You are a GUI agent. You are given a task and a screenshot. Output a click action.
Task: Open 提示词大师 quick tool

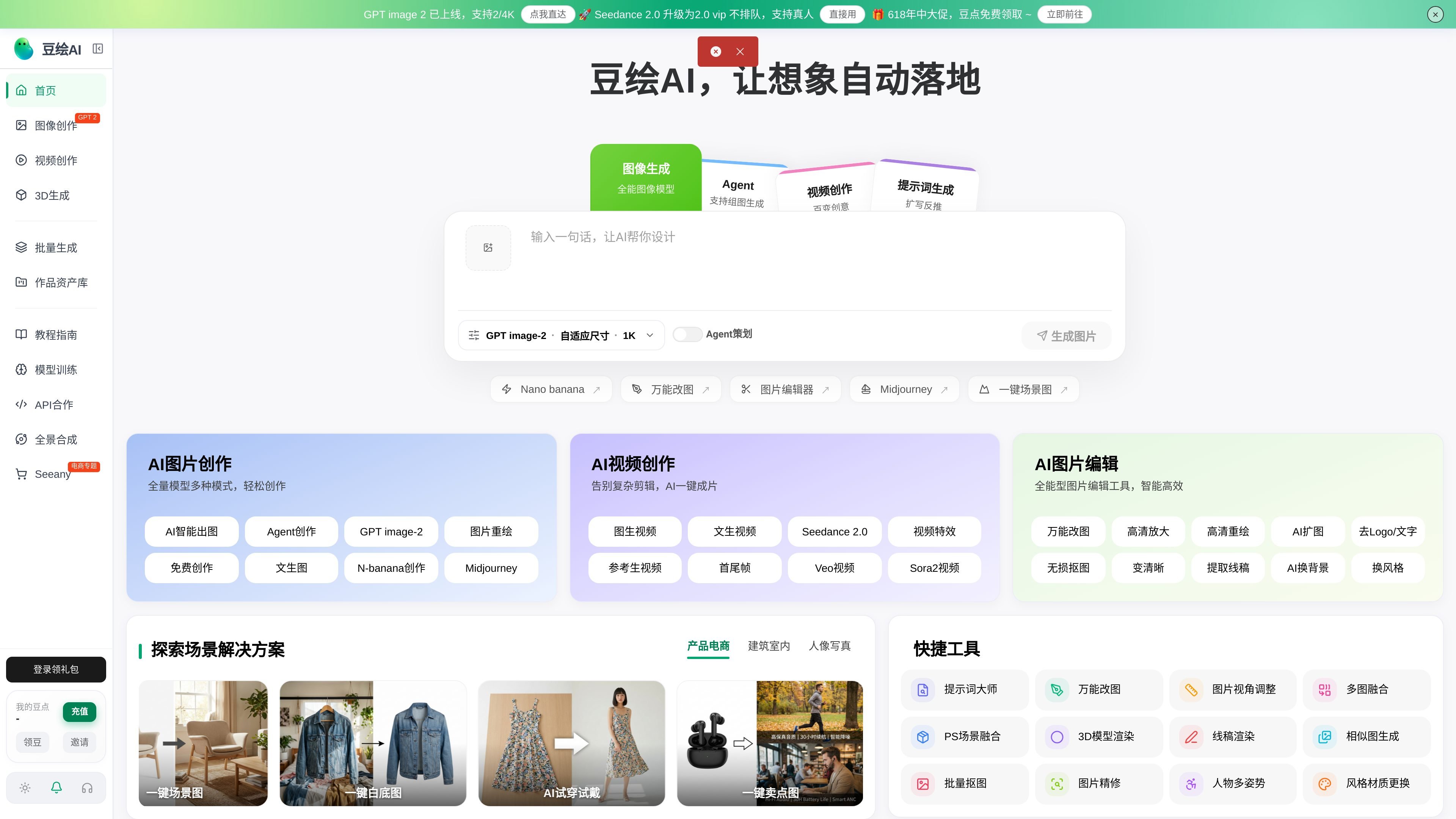[965, 690]
